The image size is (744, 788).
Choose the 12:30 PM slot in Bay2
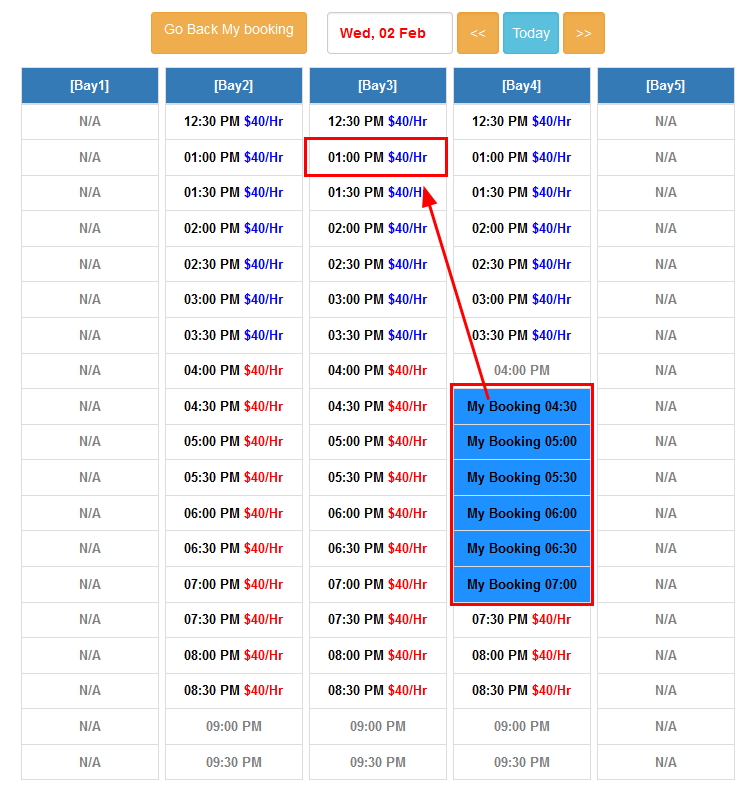click(233, 121)
